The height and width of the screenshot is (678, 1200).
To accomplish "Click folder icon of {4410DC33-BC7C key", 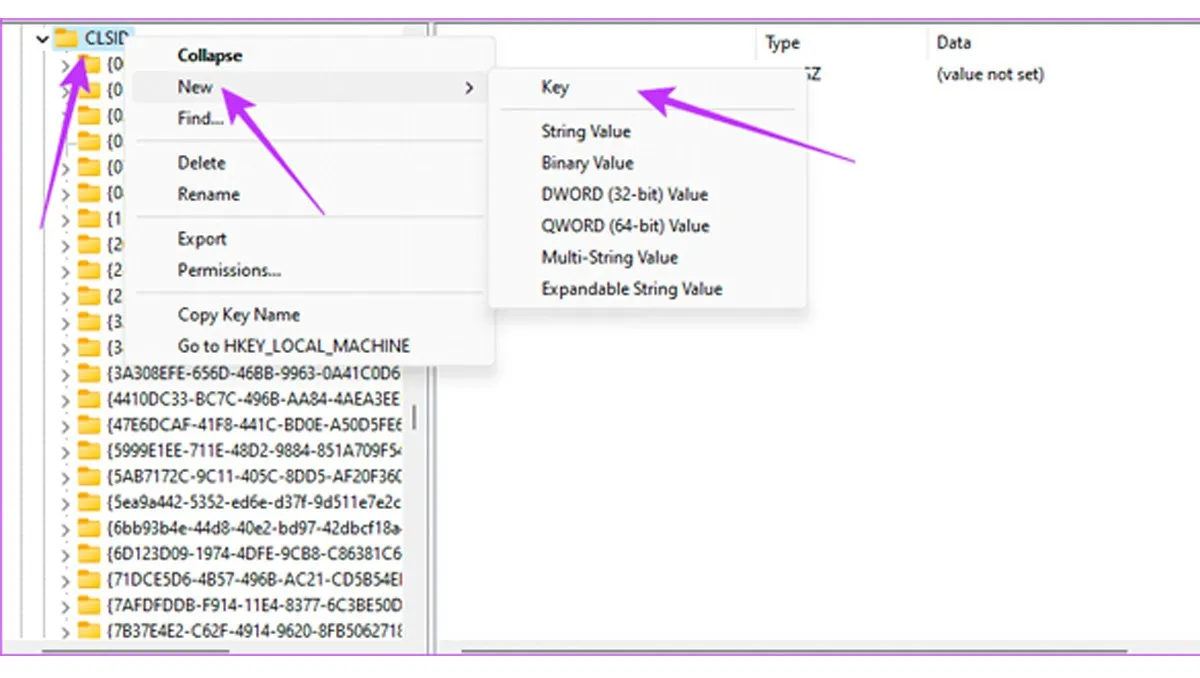I will (90, 398).
